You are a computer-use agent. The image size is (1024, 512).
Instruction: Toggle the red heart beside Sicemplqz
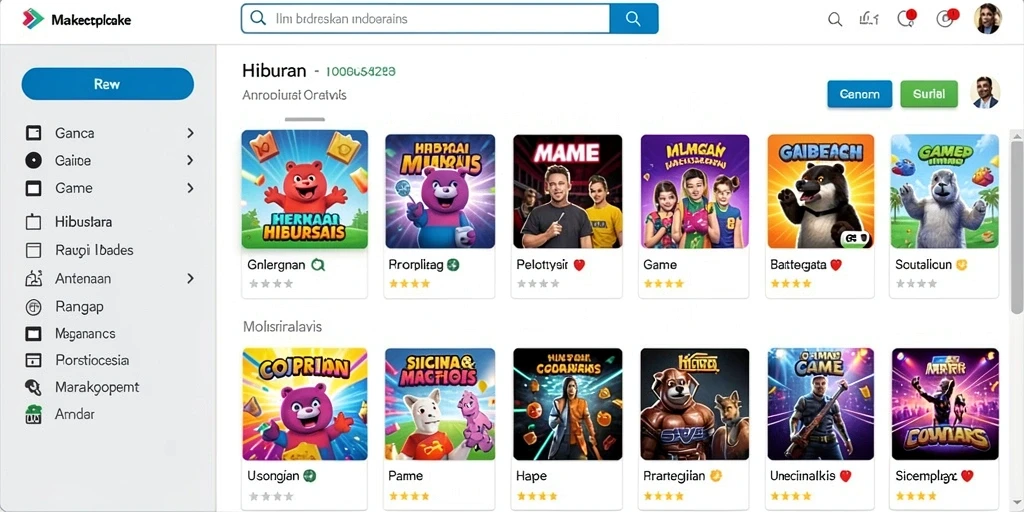tap(968, 476)
